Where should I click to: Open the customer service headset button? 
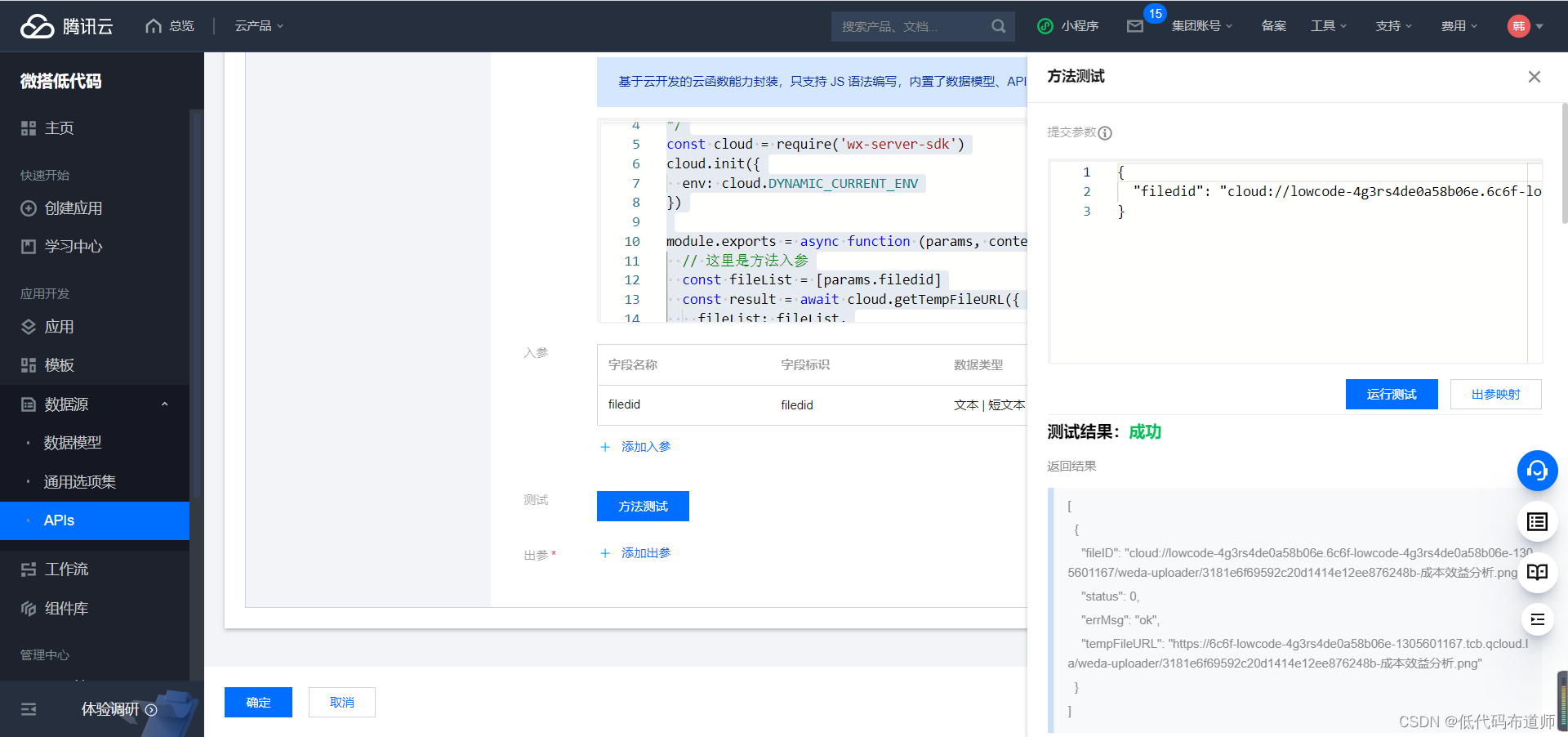[1537, 471]
